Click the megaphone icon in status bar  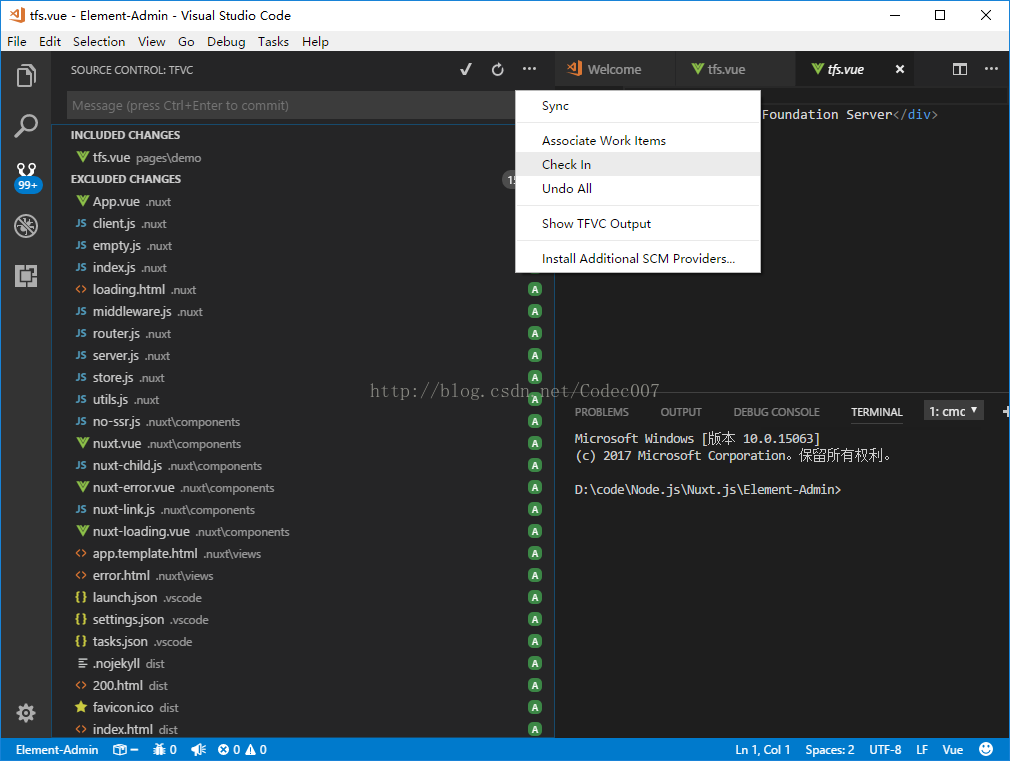click(198, 749)
